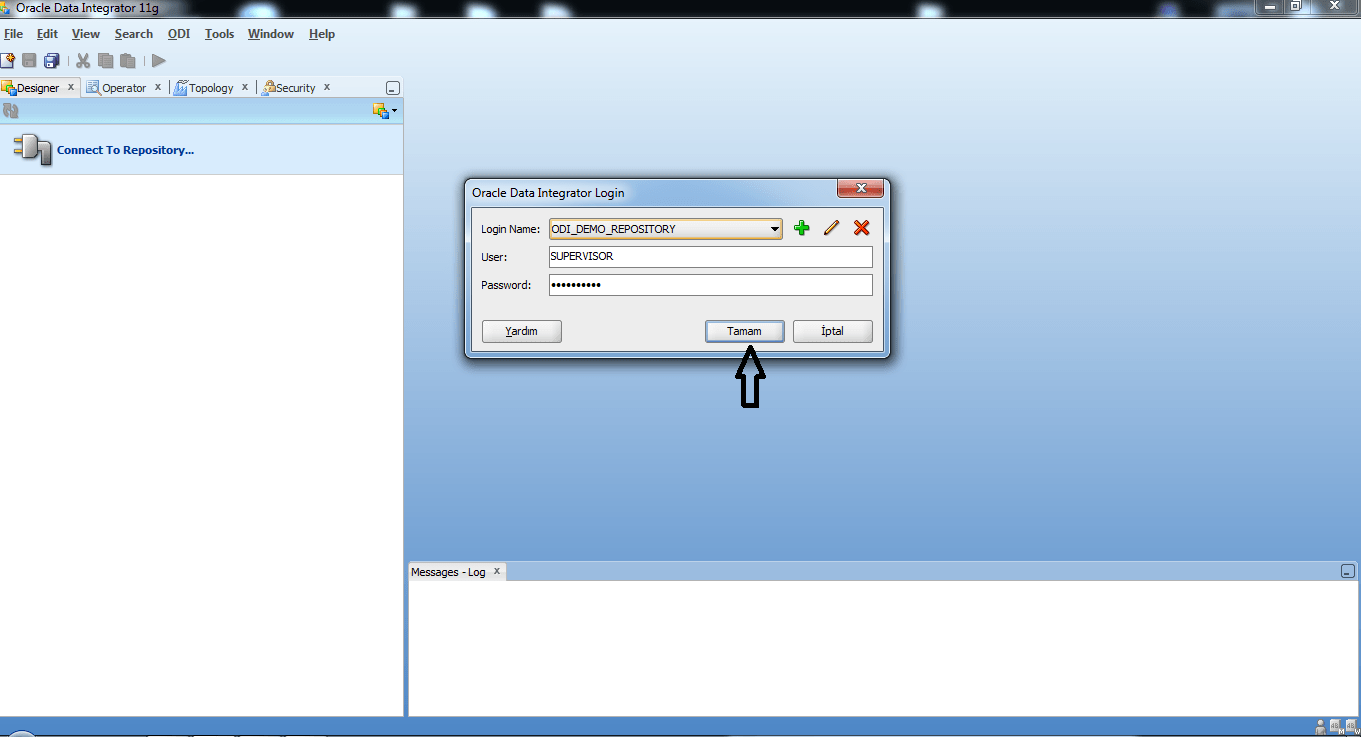Click the Save All icon
The image size is (1361, 737).
(x=51, y=60)
